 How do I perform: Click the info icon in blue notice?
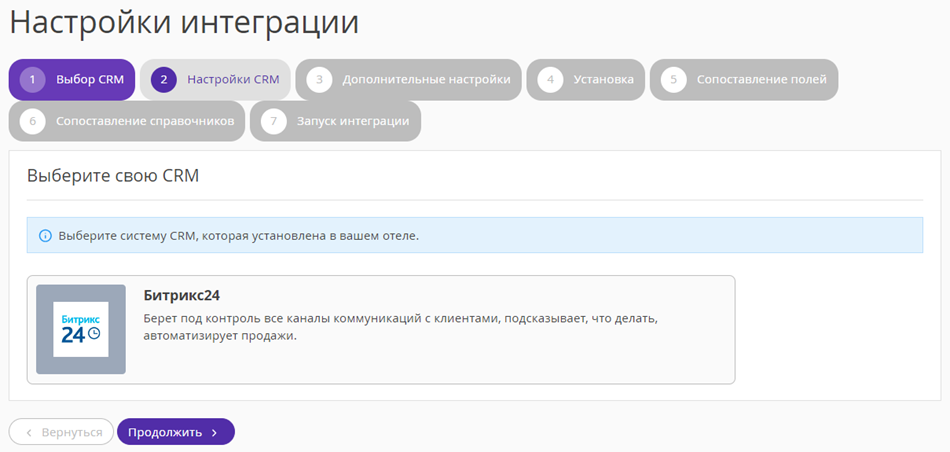[x=45, y=236]
